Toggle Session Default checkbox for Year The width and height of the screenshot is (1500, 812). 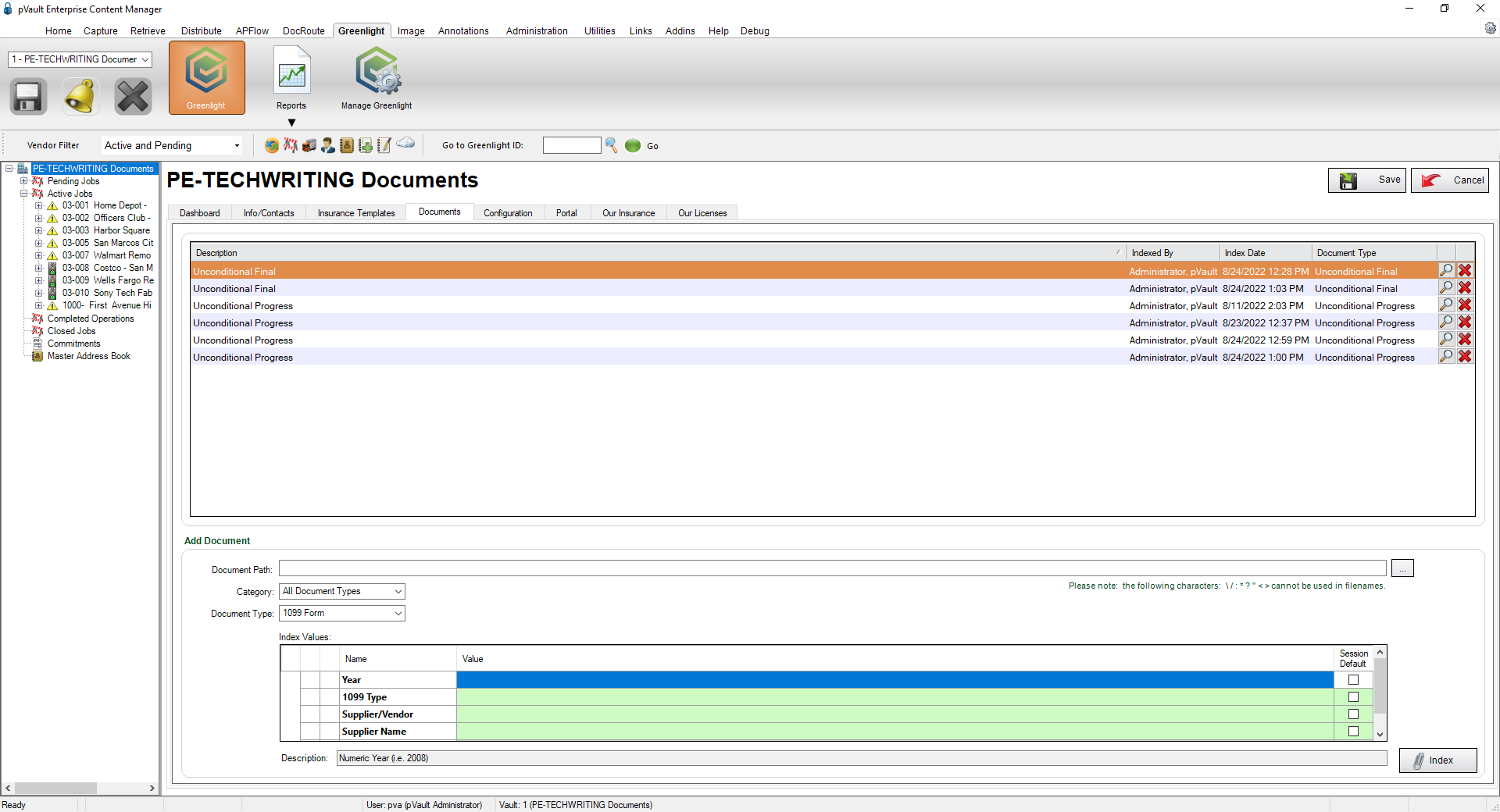[x=1354, y=680]
